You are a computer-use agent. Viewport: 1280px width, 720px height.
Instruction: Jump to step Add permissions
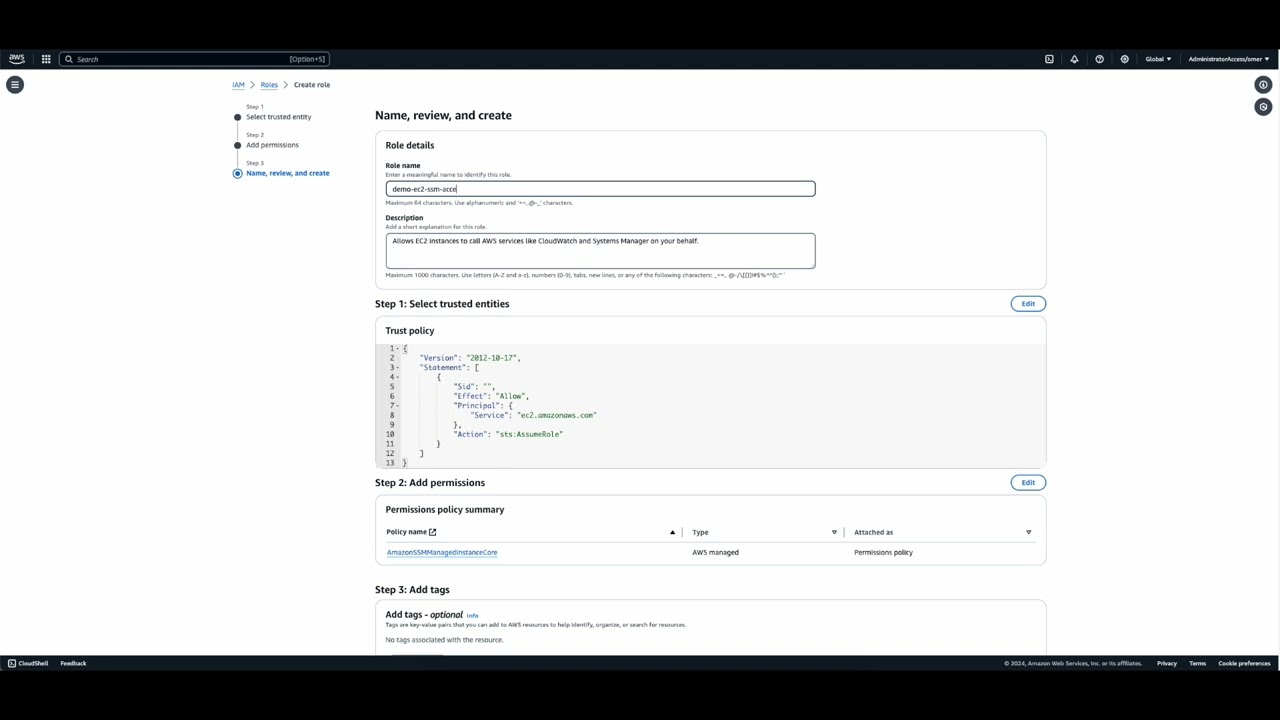(x=272, y=145)
